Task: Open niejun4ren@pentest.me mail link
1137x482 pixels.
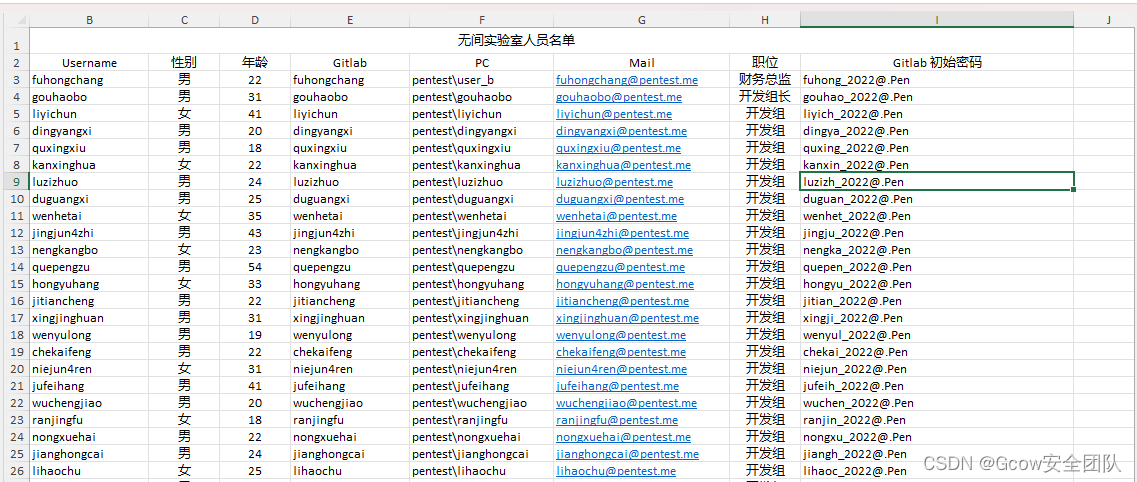Action: coord(621,370)
